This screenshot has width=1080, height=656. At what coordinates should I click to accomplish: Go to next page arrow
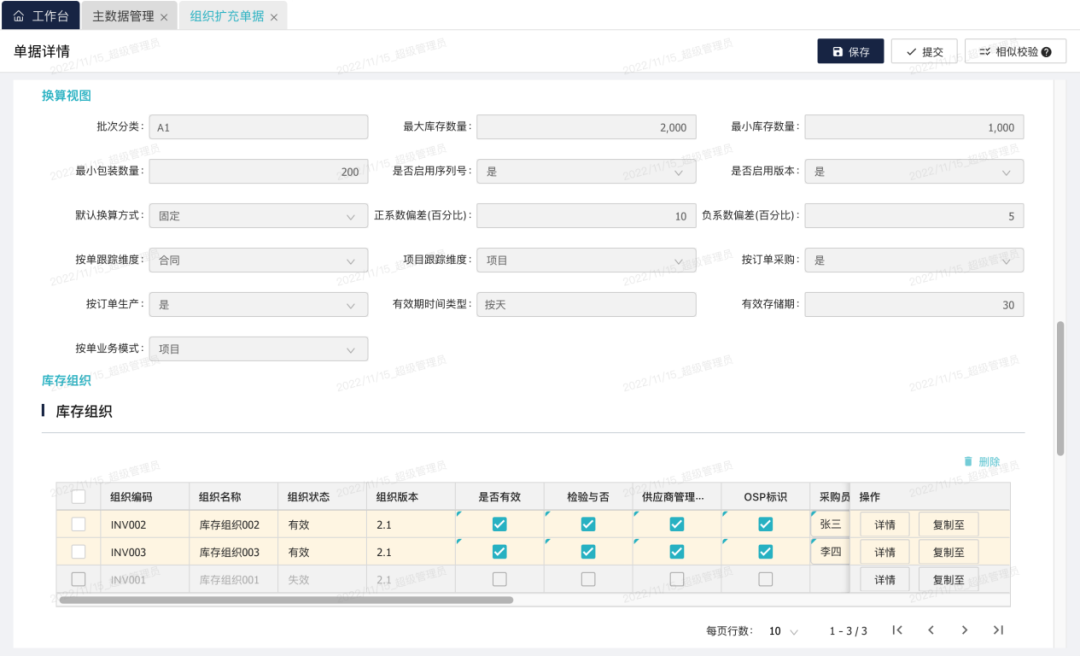point(964,630)
